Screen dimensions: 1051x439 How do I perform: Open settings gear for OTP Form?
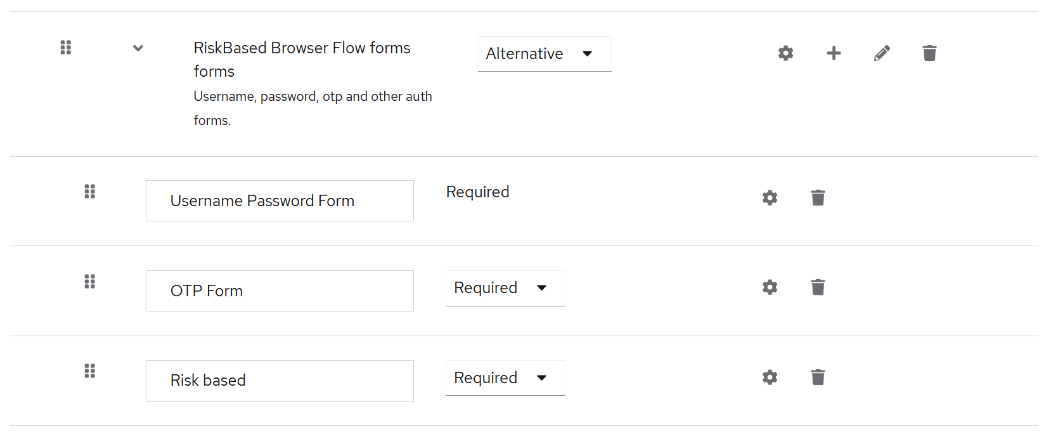pos(770,288)
